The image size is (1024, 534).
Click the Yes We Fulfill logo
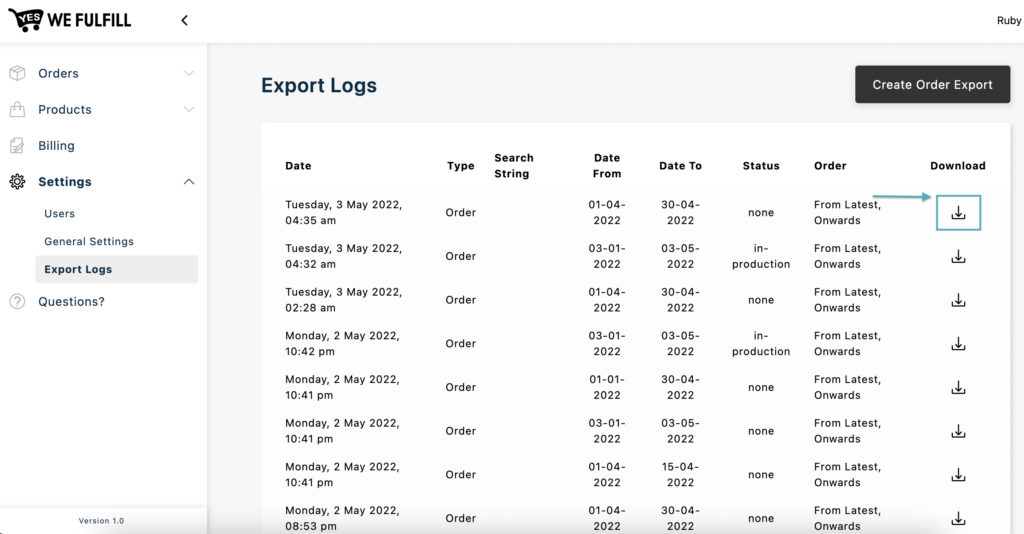(70, 20)
